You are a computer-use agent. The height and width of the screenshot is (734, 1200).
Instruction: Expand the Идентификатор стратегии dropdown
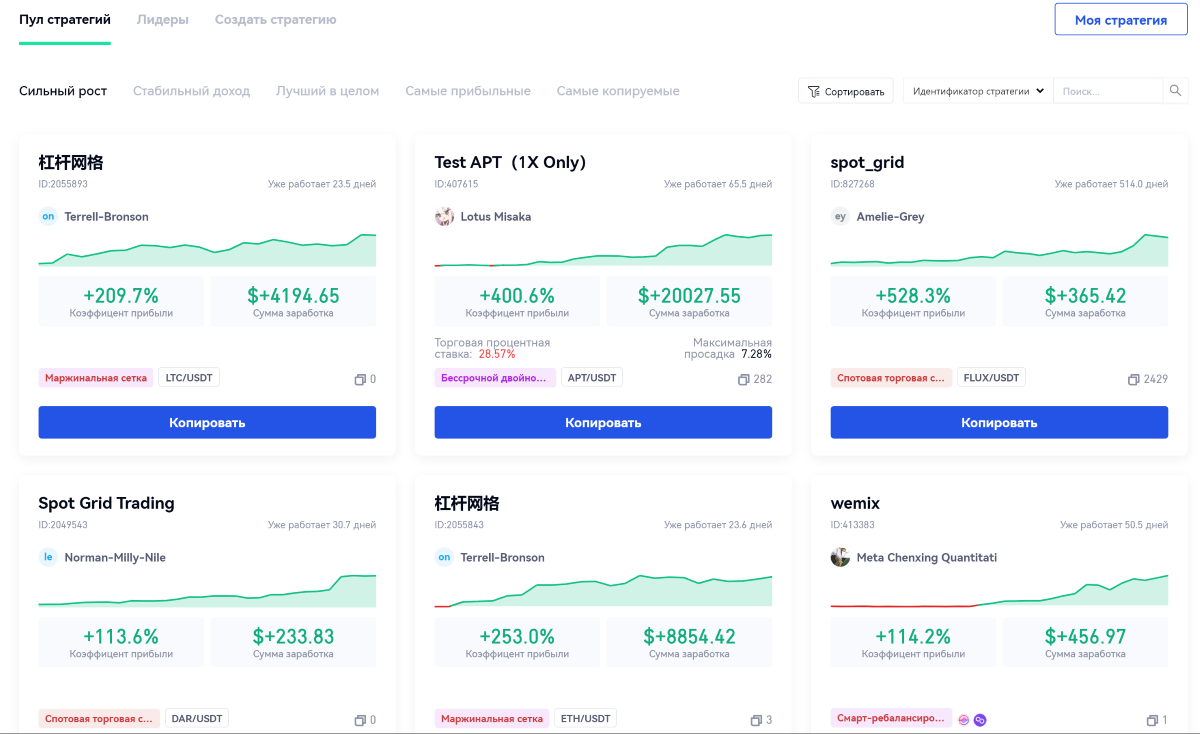click(x=978, y=91)
